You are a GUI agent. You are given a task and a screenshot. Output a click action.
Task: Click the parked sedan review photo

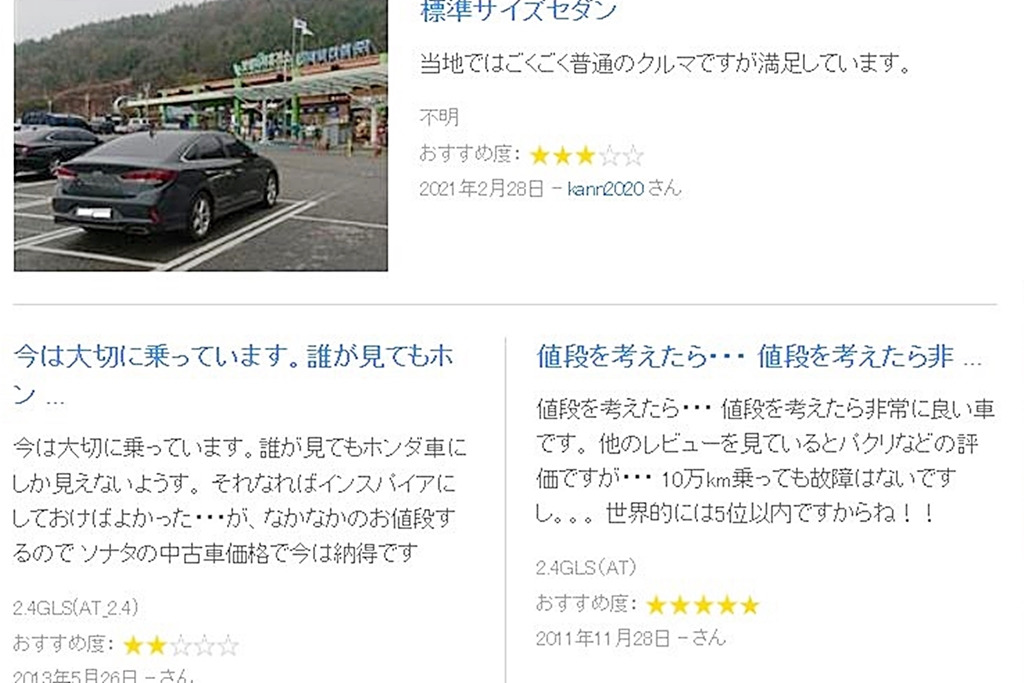click(x=200, y=135)
